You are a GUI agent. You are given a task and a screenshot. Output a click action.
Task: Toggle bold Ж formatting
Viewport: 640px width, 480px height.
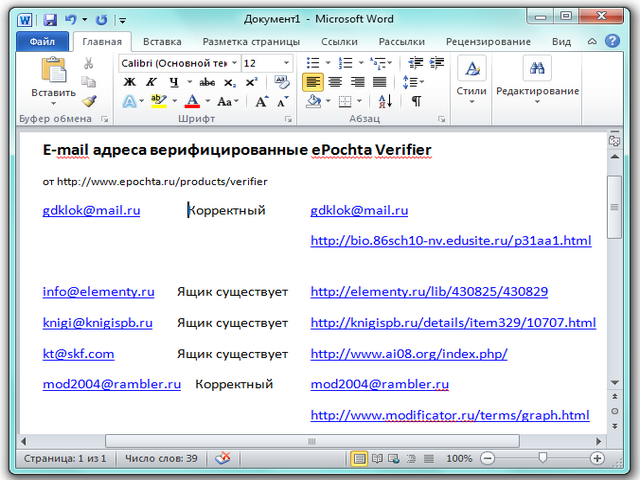tap(130, 82)
